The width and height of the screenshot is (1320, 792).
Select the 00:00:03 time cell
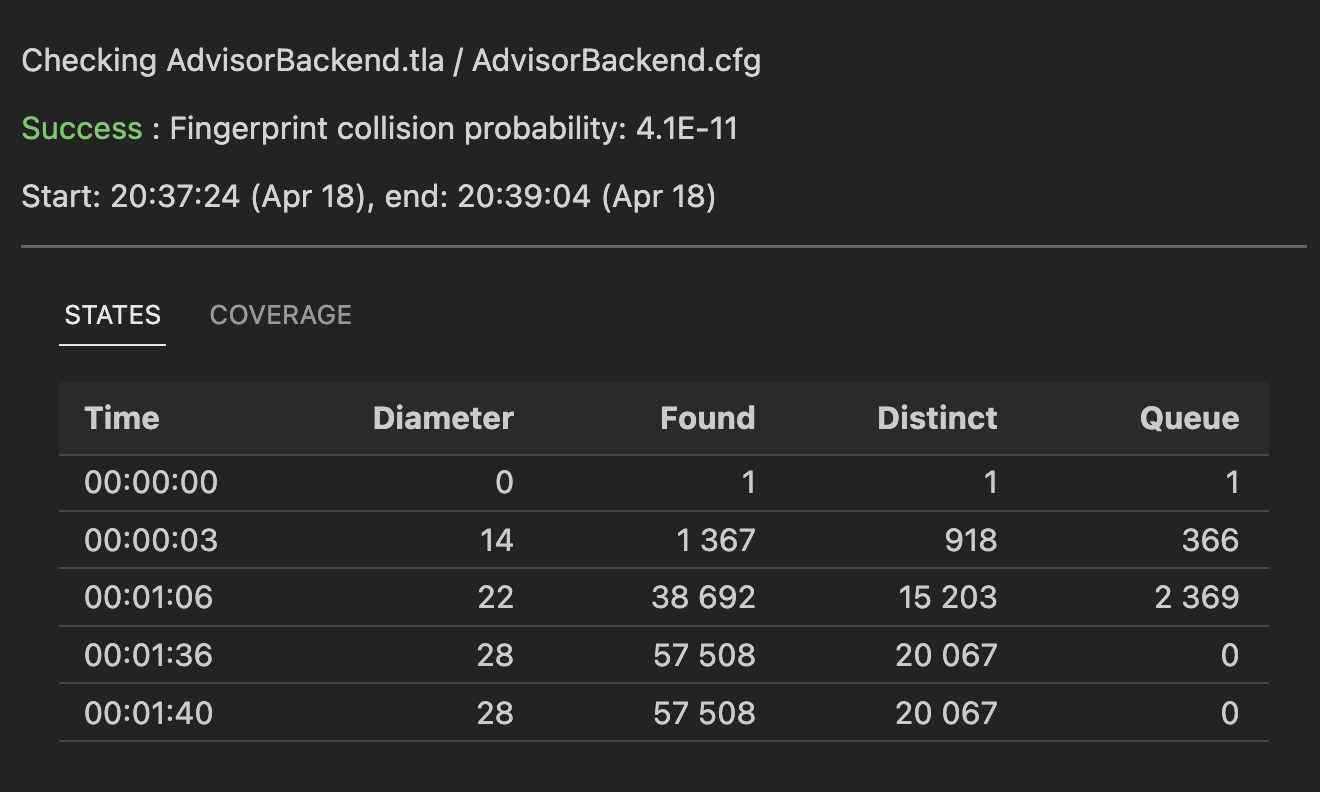[151, 541]
